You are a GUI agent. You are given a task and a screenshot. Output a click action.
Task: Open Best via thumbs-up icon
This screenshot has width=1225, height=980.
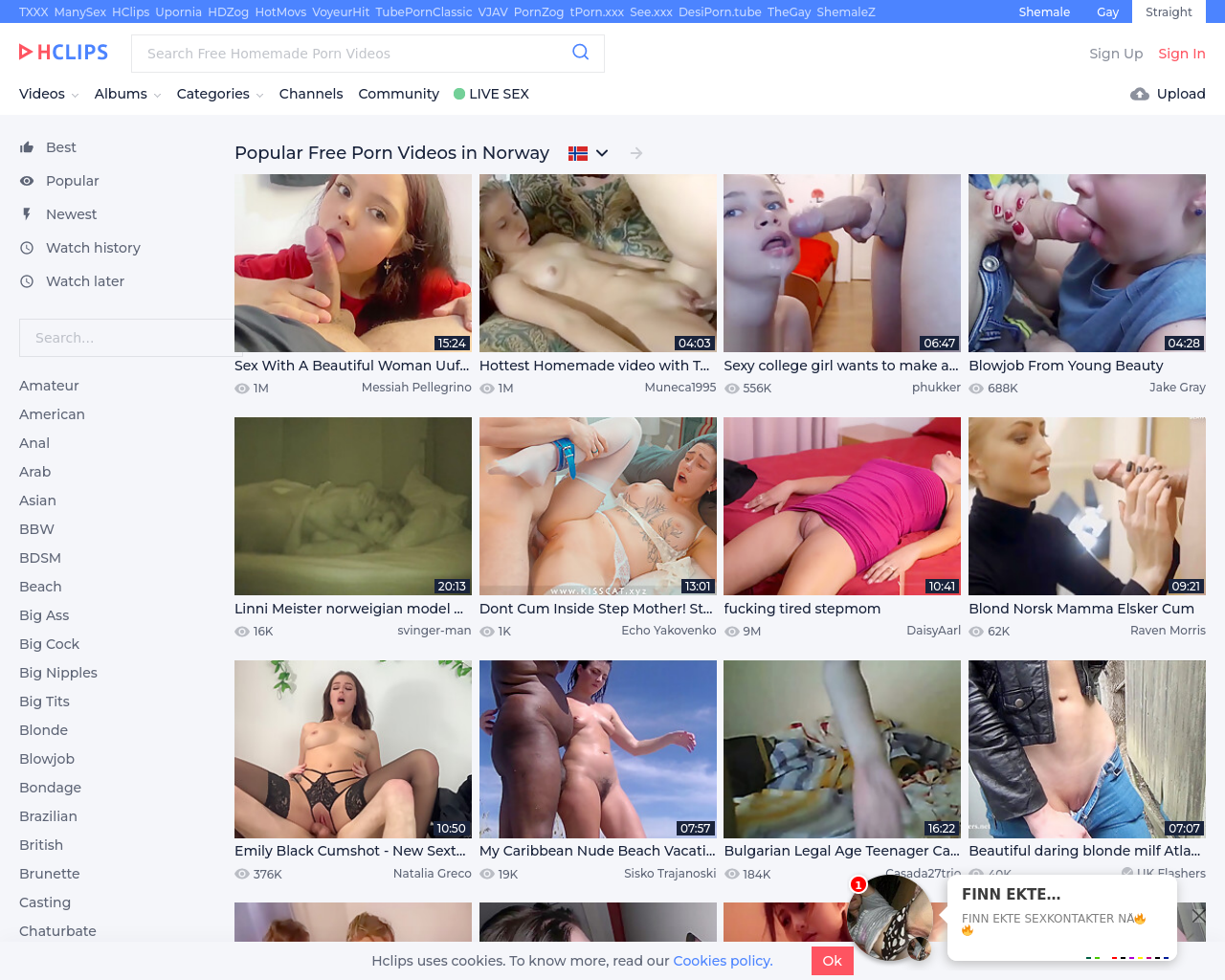click(27, 147)
